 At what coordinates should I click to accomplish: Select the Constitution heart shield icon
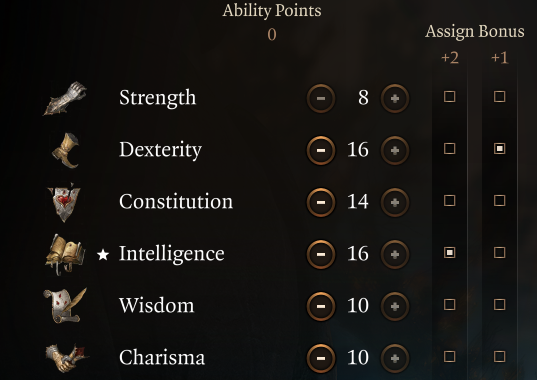coord(64,202)
